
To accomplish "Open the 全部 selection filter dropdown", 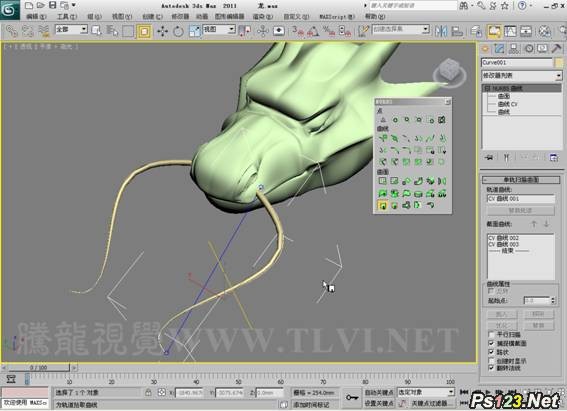I will point(71,29).
